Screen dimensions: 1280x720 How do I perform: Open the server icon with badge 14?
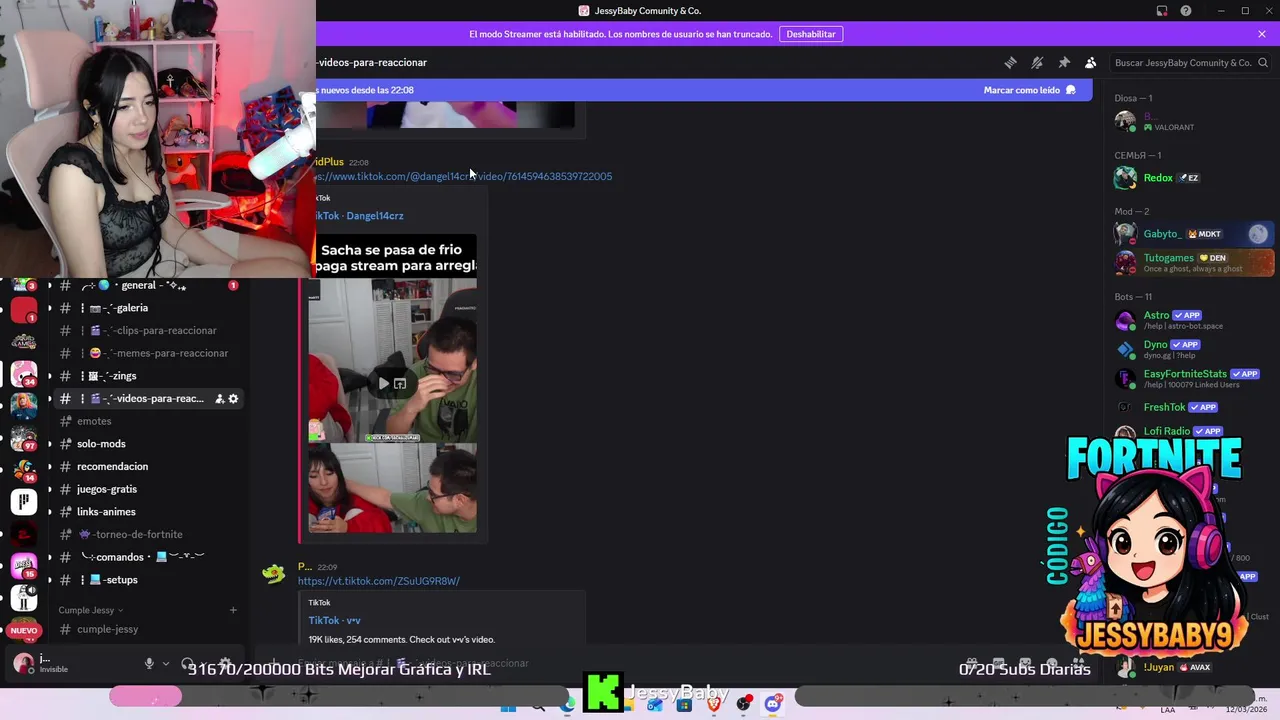coord(24,469)
